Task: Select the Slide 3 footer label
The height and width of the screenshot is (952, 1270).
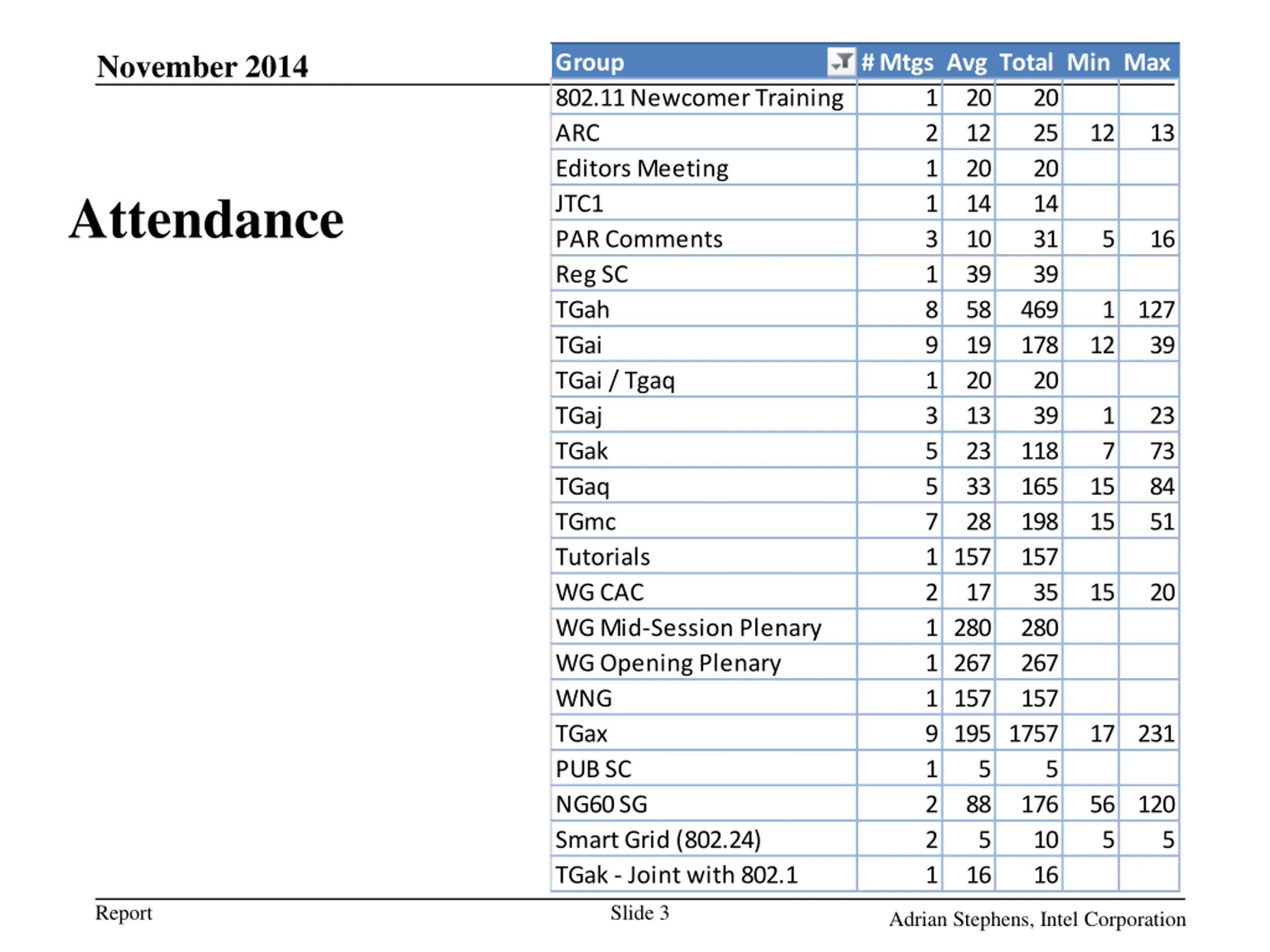Action: (639, 912)
